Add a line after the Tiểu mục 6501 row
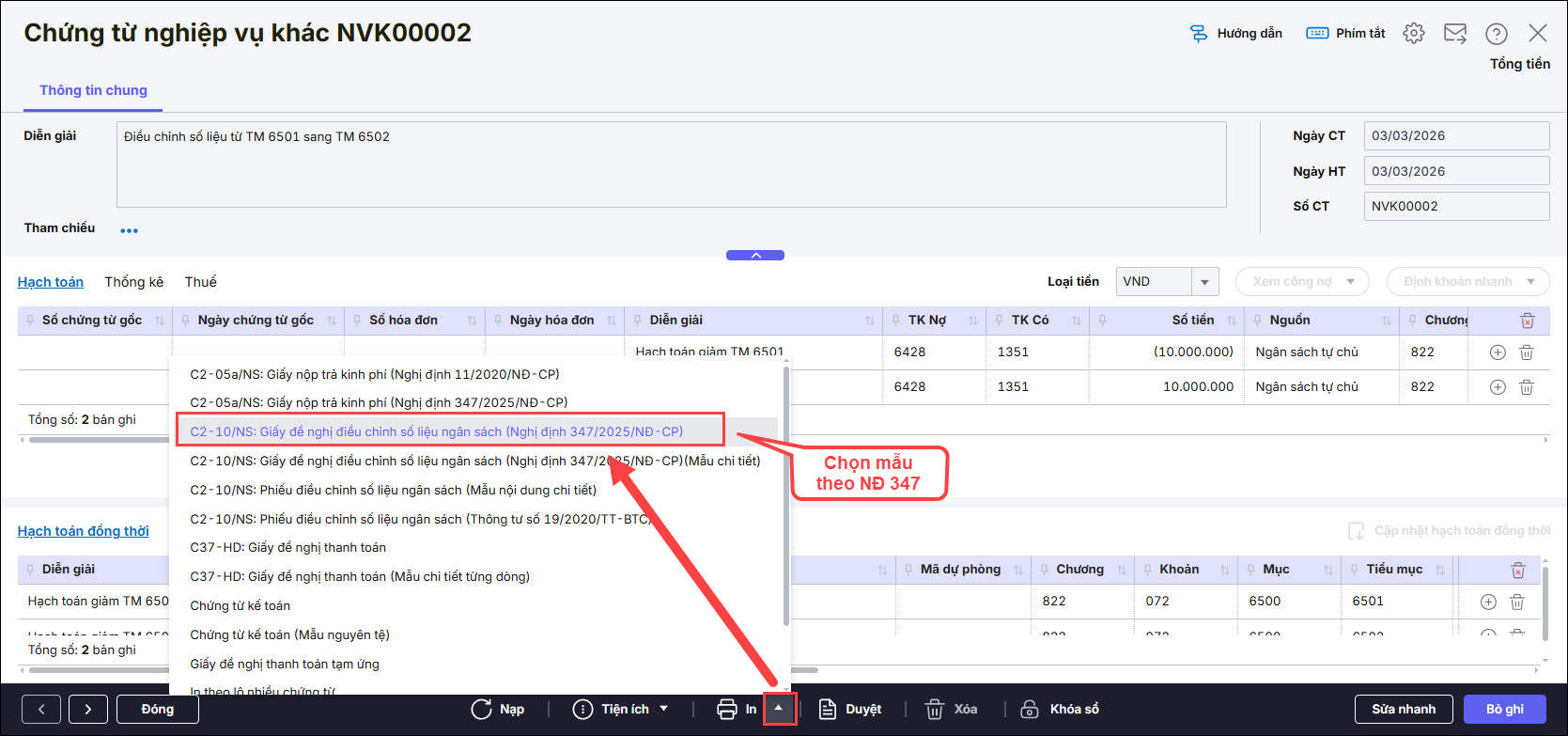 click(x=1488, y=602)
